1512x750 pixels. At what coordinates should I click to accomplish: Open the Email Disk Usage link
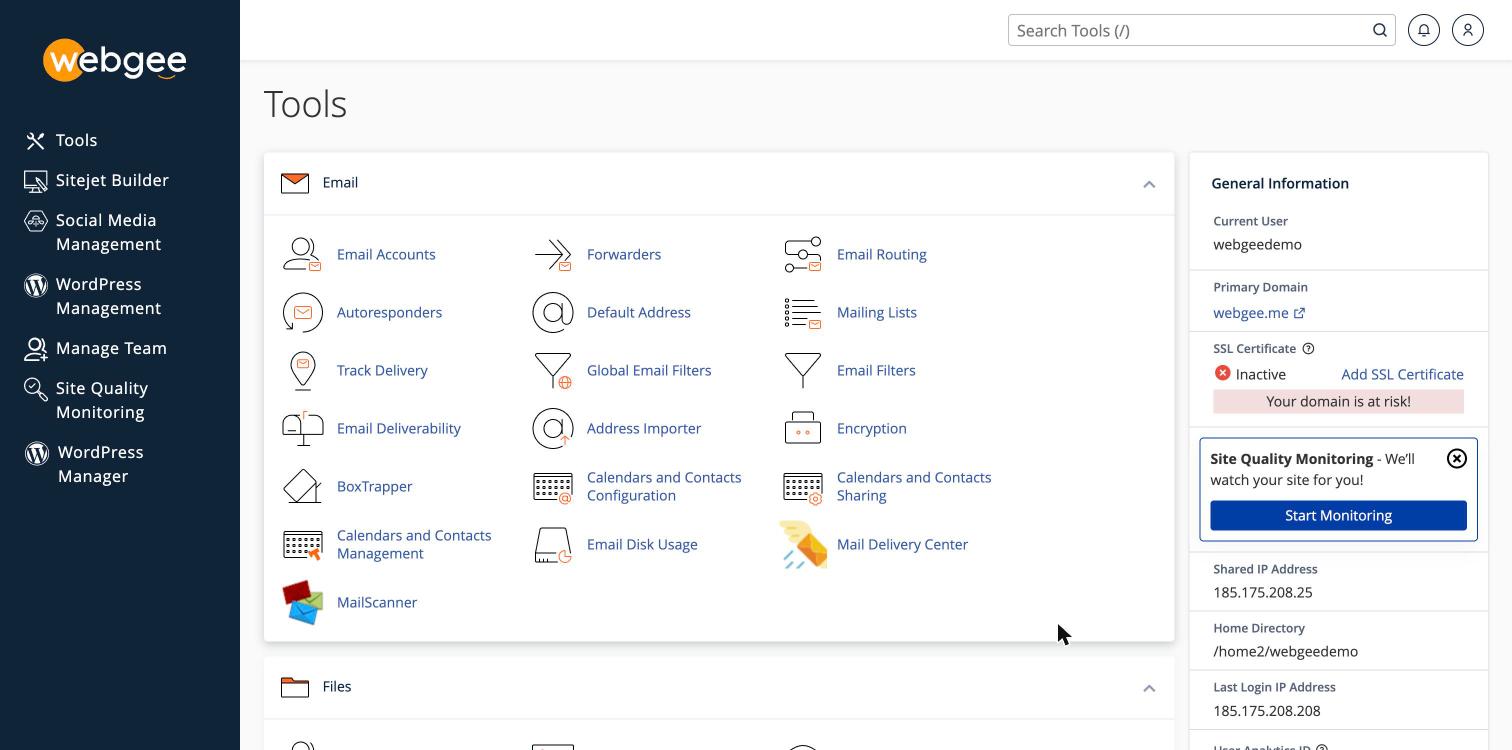(642, 544)
